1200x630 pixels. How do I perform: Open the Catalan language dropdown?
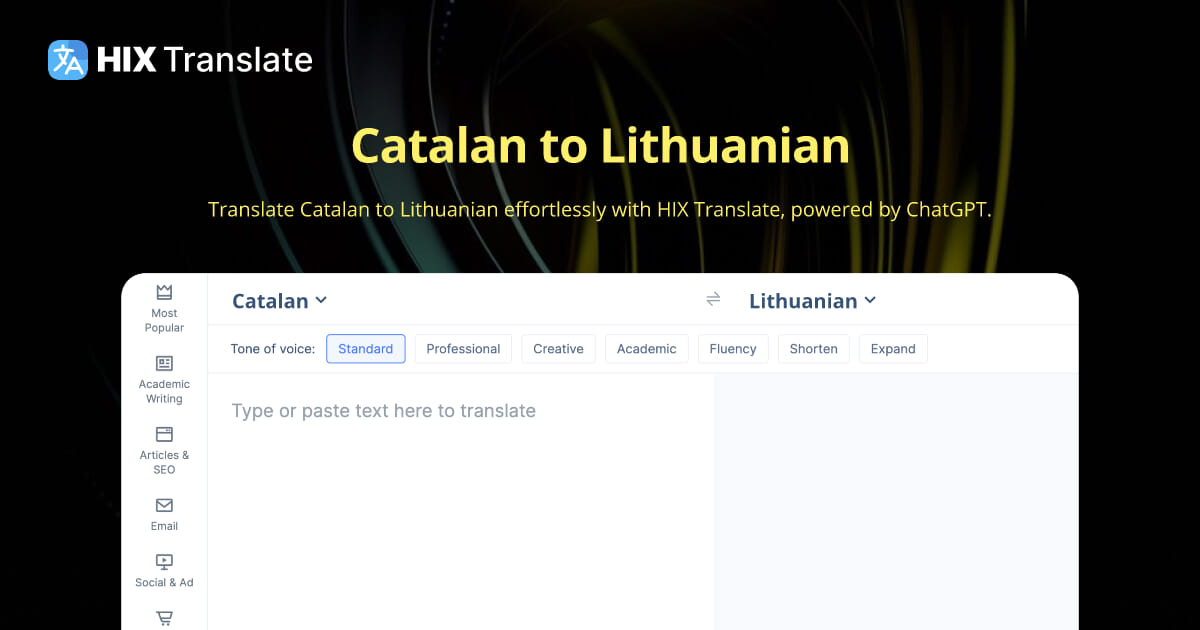279,300
